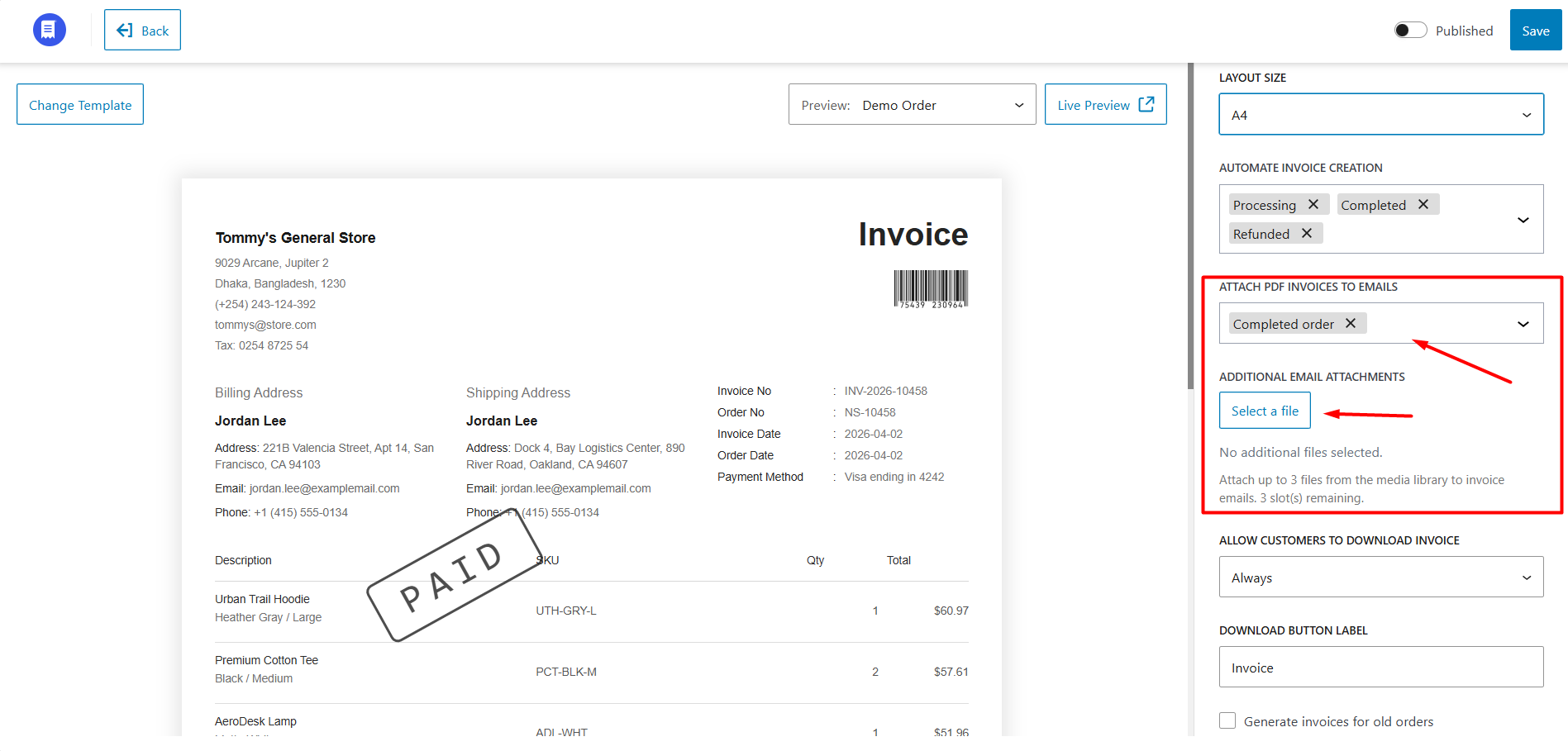This screenshot has width=1568, height=751.
Task: Click the Invoice heading in the preview
Action: [x=913, y=235]
